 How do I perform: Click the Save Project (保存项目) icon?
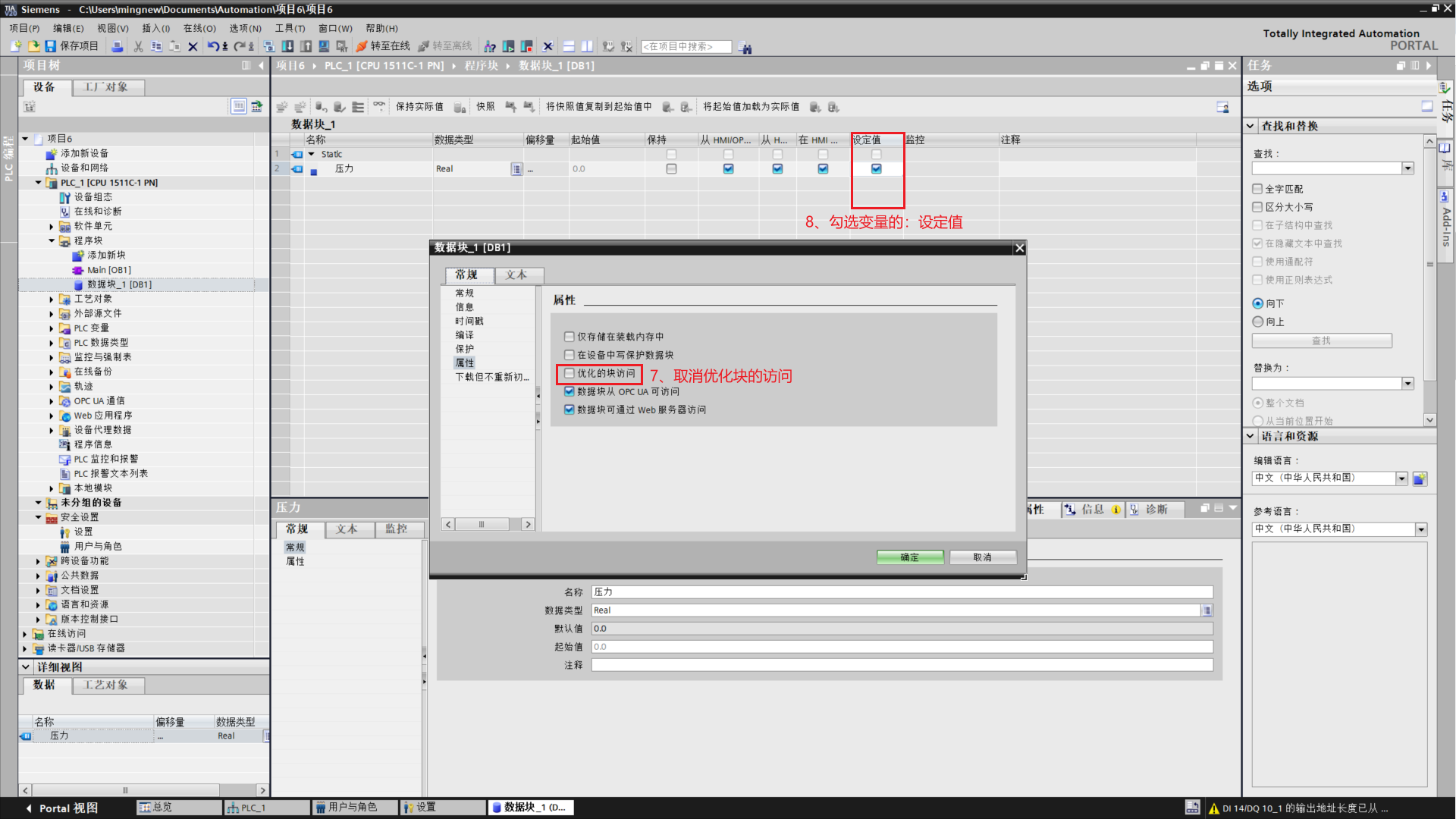point(51,46)
